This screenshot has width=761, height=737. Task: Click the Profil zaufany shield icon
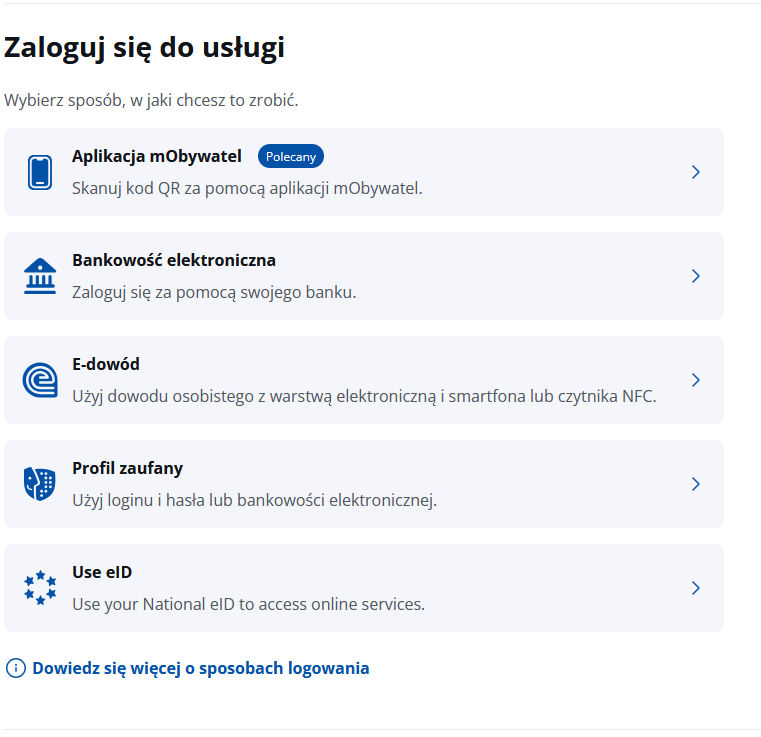(40, 484)
